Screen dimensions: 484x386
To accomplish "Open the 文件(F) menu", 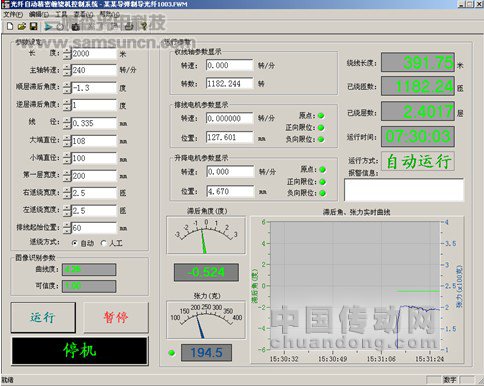I will point(13,14).
